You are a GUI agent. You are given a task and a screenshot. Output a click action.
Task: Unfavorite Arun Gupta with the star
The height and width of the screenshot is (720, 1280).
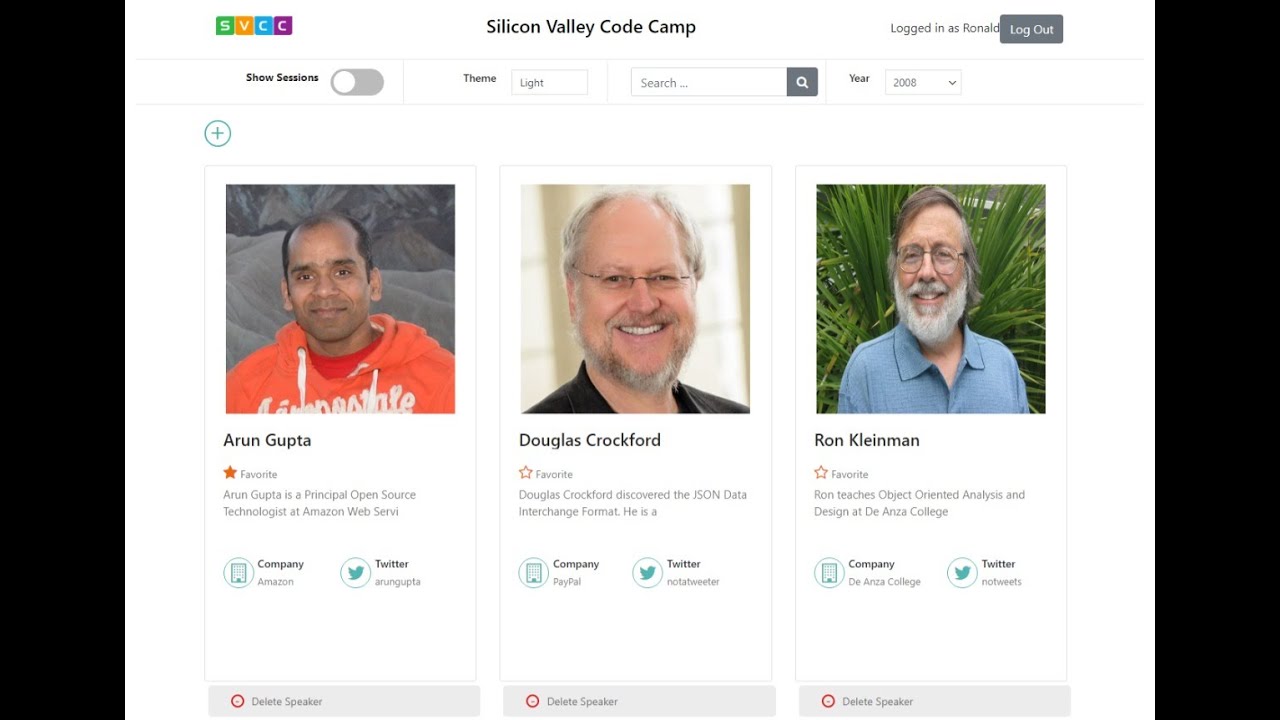click(230, 473)
